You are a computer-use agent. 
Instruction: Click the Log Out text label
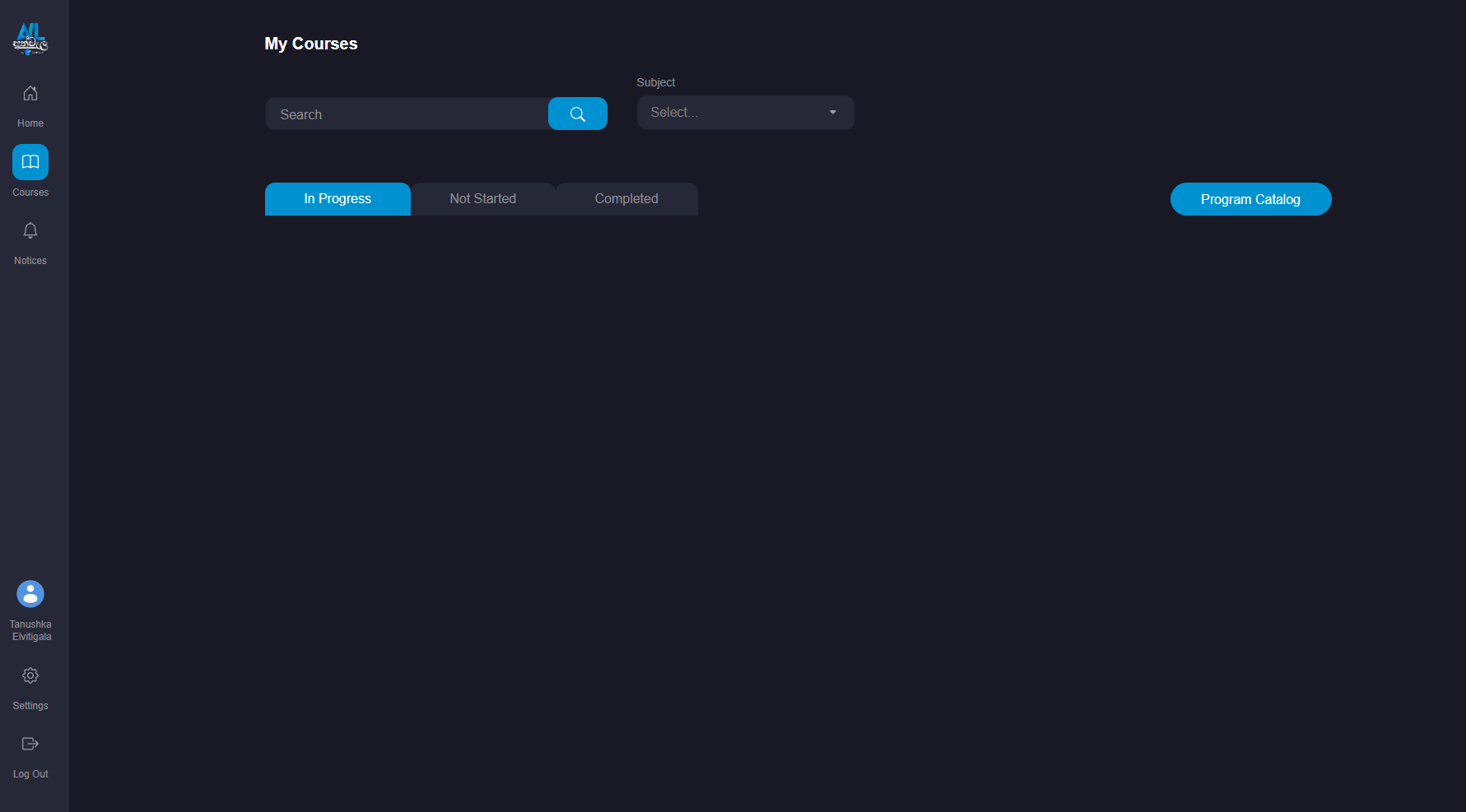click(30, 774)
